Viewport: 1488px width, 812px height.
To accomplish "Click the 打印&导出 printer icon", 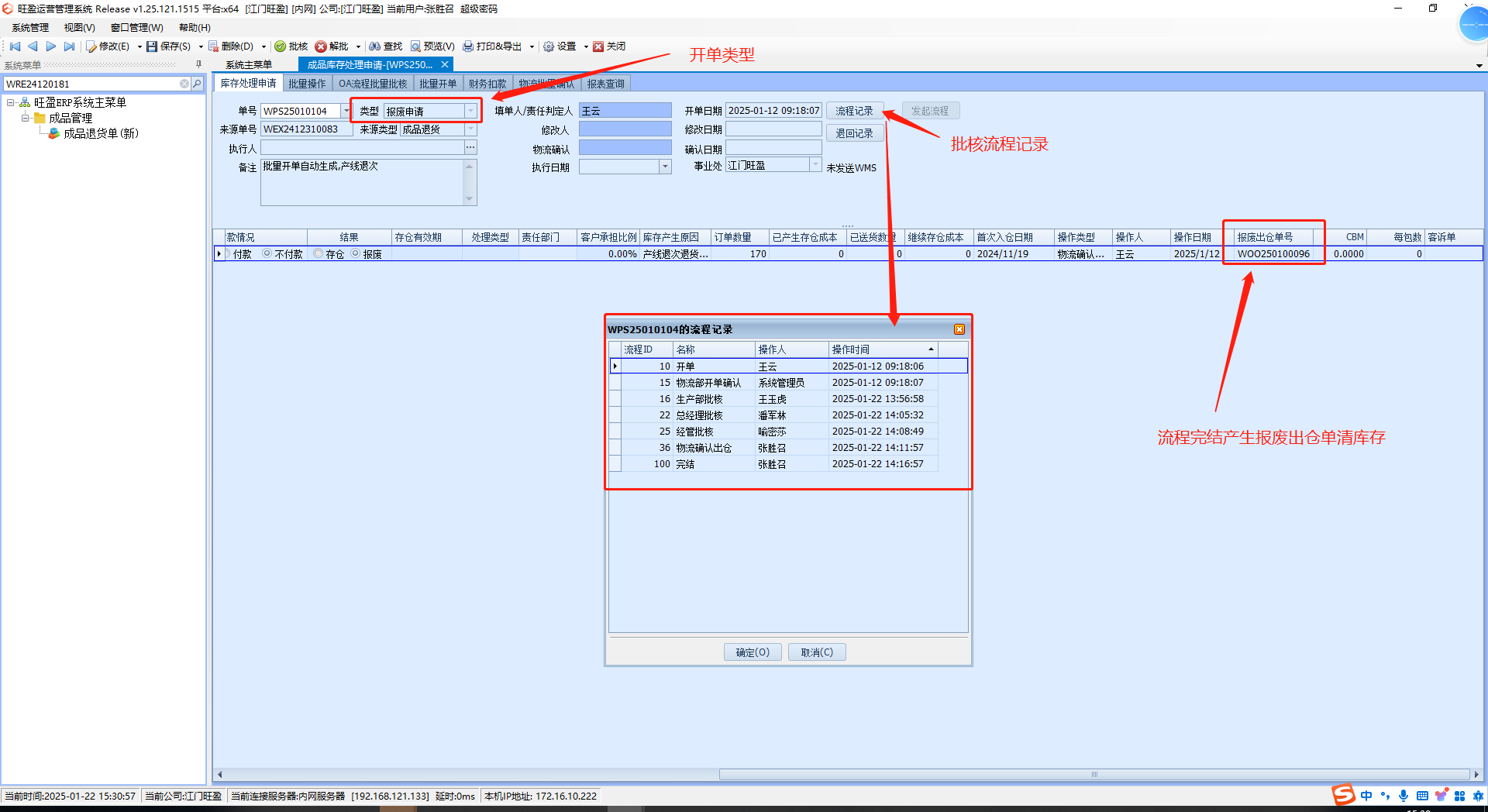I will 468,46.
